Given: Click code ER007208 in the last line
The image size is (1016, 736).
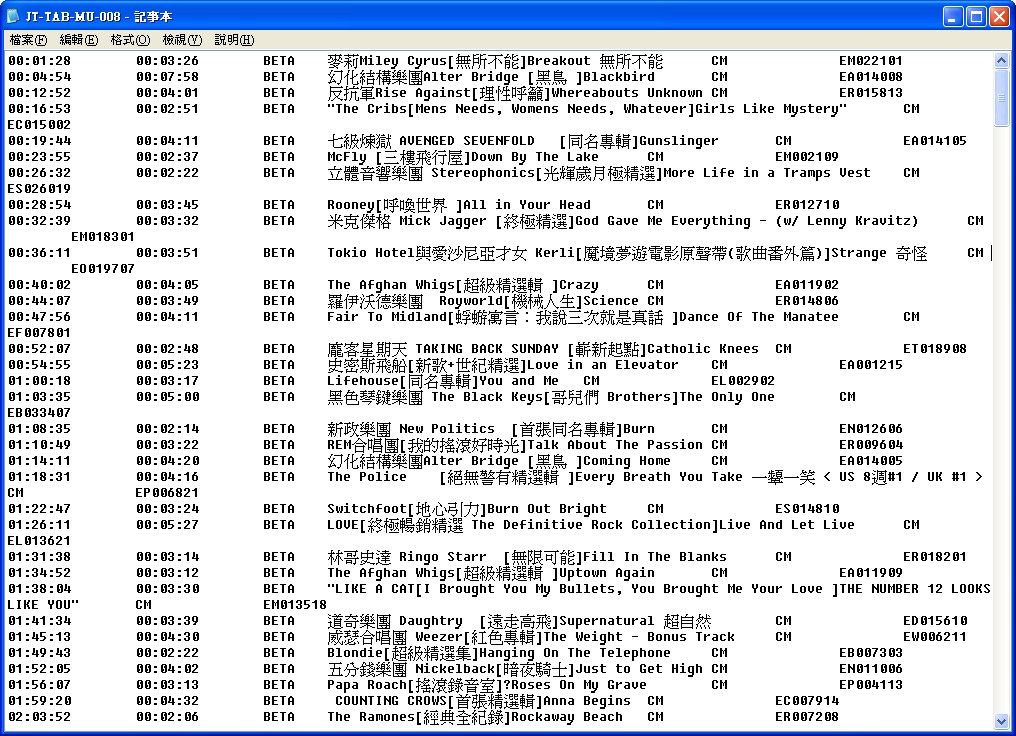Looking at the screenshot, I should pos(807,717).
